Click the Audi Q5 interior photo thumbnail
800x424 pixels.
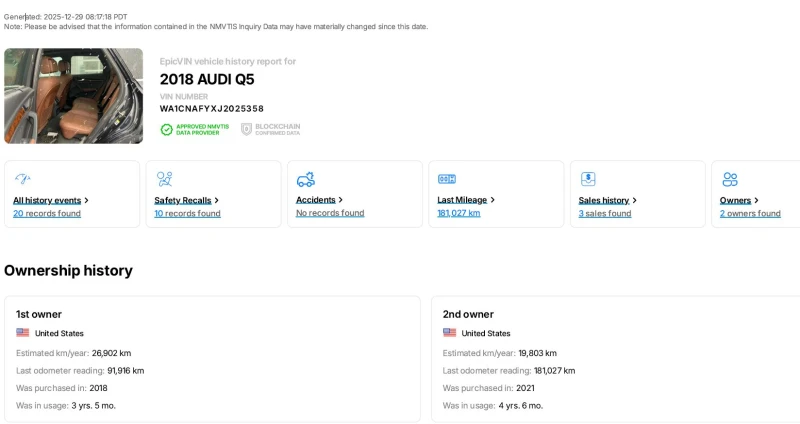coord(73,96)
